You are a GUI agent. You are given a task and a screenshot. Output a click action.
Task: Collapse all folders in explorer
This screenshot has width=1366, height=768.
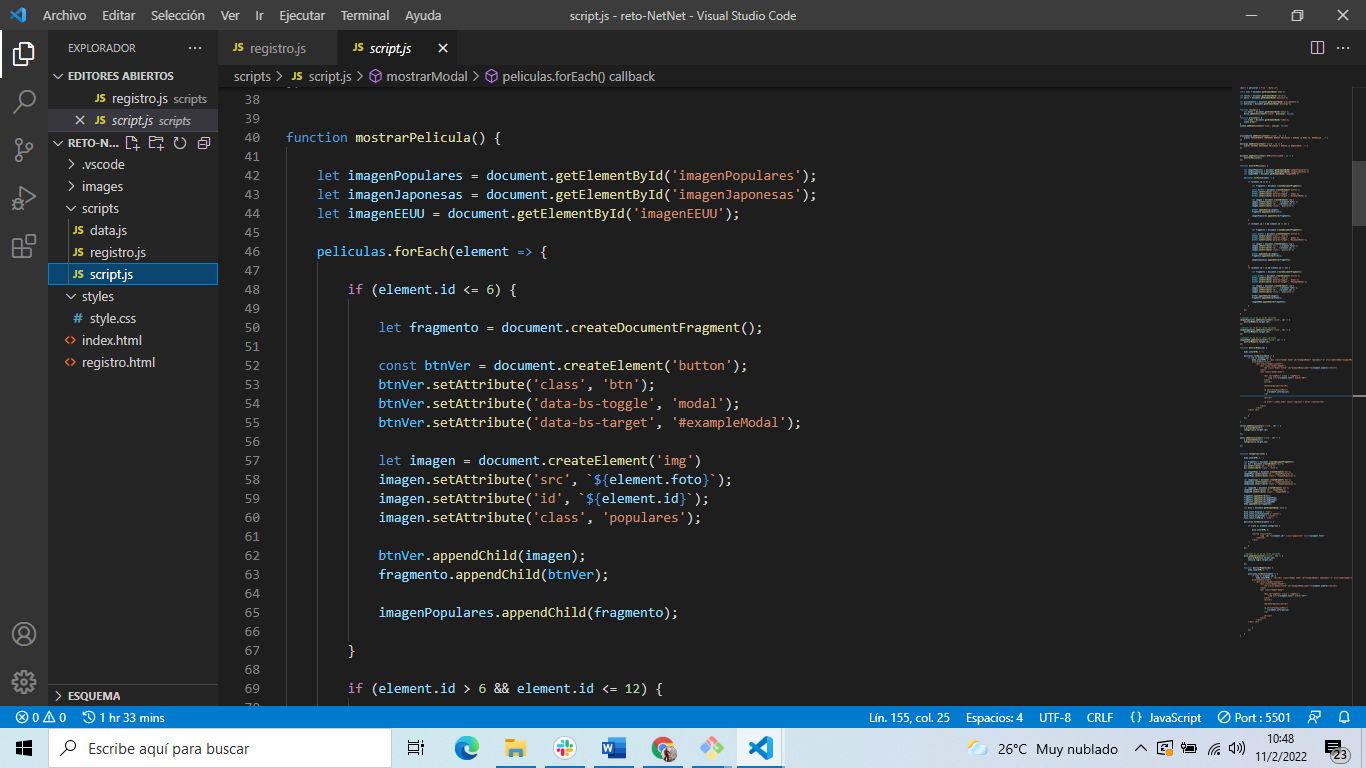click(204, 143)
